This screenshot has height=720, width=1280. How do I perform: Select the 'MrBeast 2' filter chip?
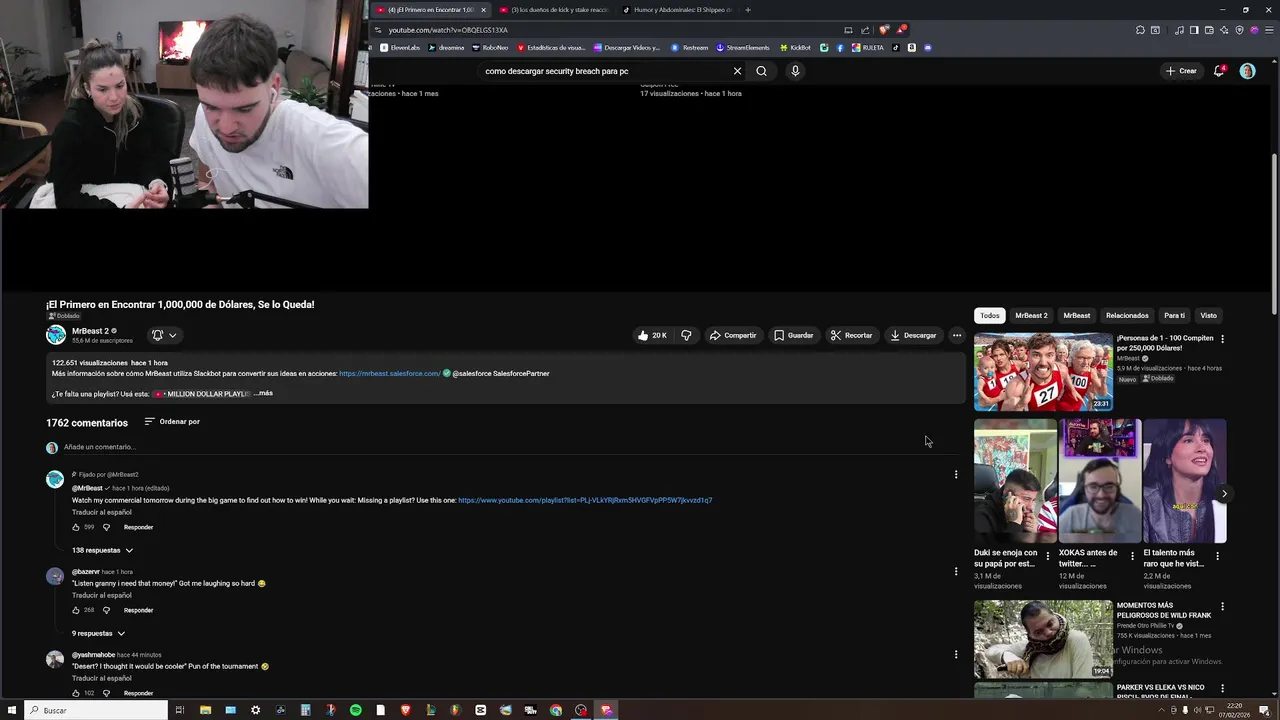tap(1031, 315)
